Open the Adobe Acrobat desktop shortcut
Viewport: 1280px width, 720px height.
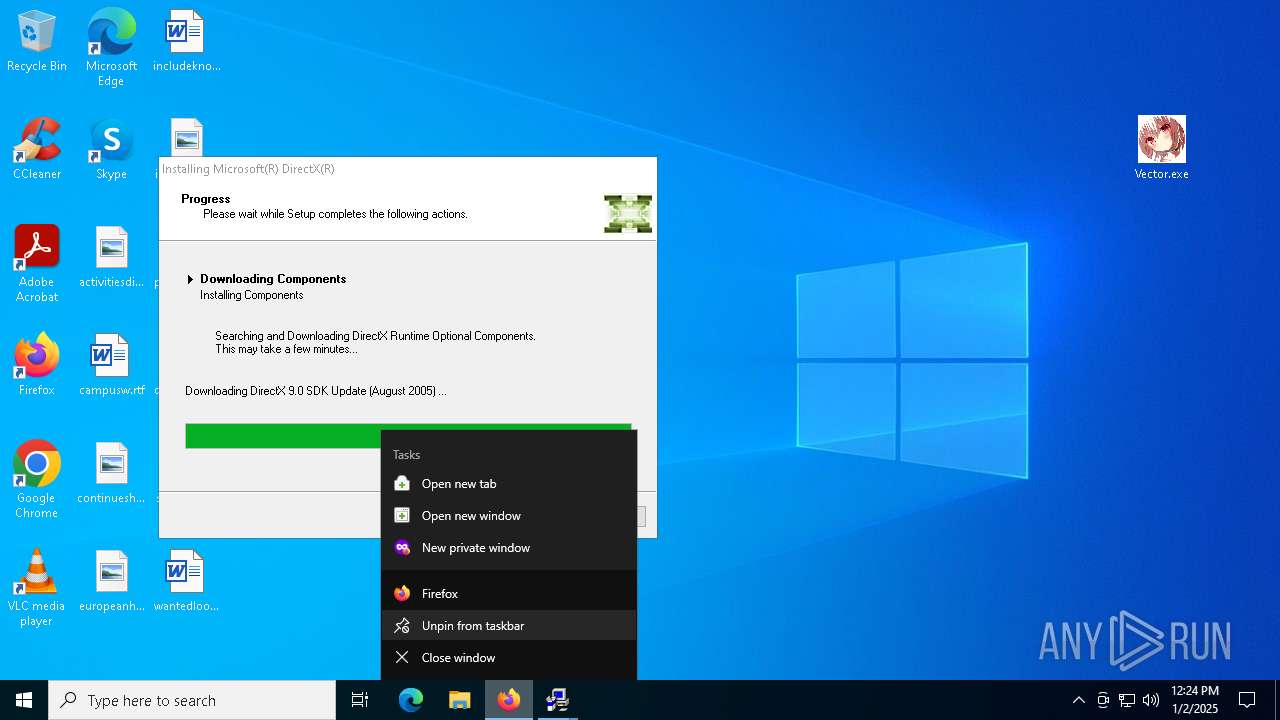tap(37, 264)
